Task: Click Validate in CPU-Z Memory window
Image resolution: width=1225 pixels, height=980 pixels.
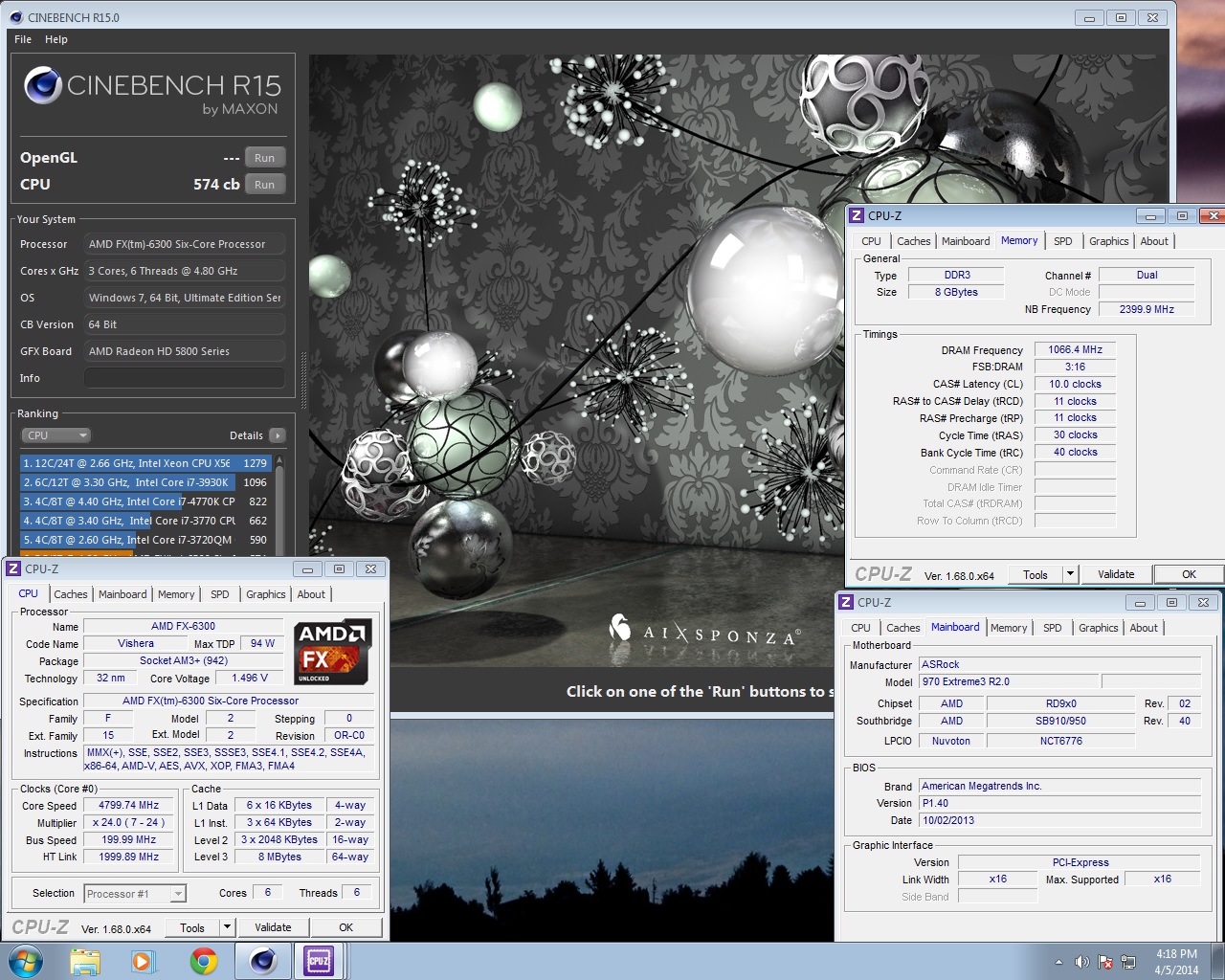Action: point(1116,575)
